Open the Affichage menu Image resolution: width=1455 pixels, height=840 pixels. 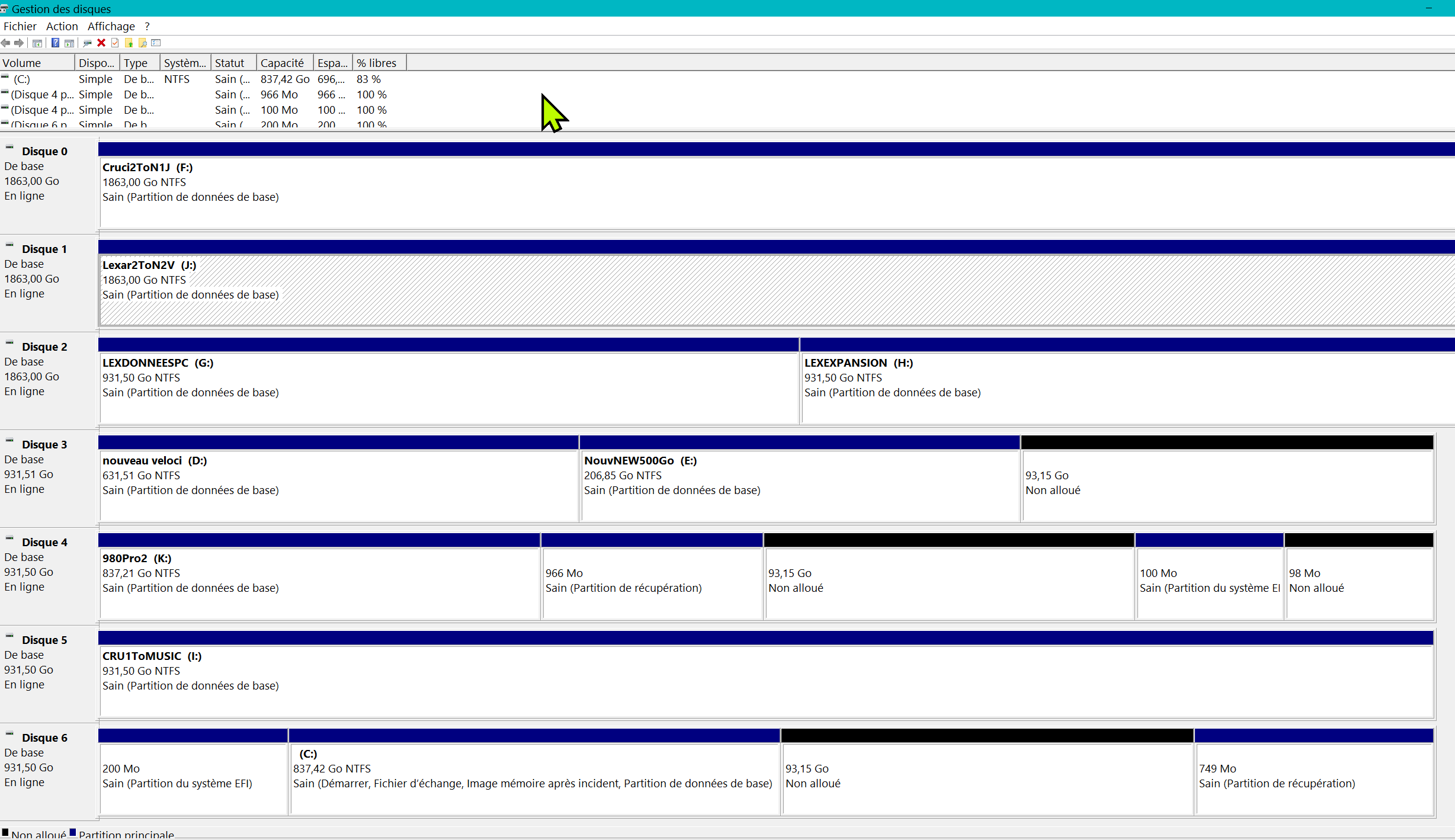point(111,26)
